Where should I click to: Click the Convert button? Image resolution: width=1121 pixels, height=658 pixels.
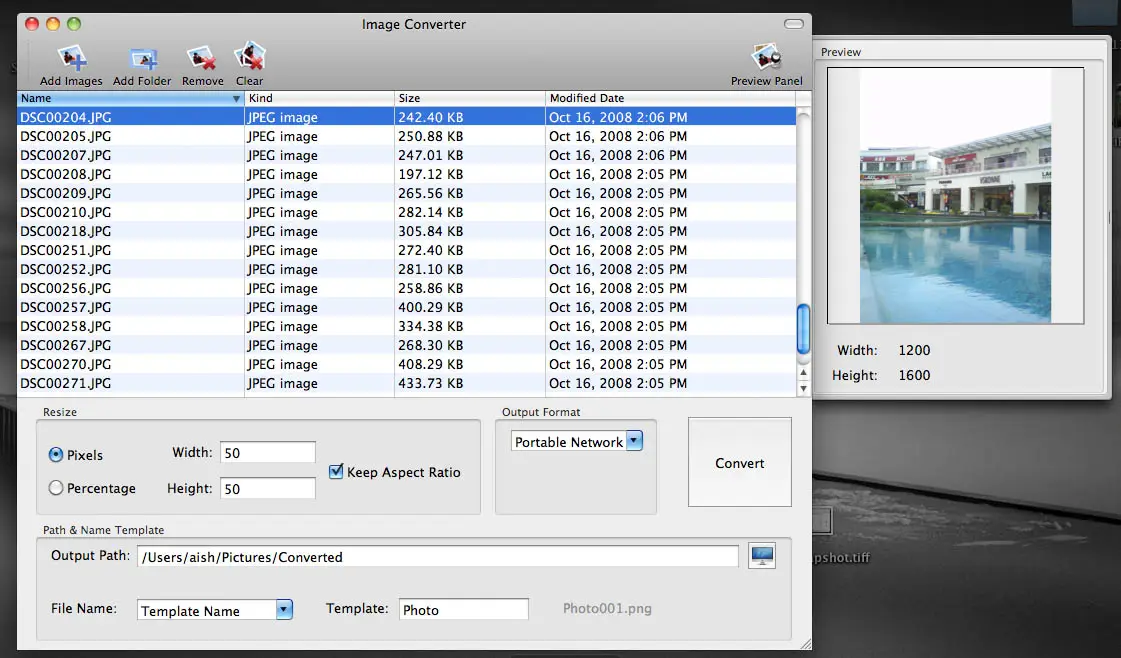point(739,463)
